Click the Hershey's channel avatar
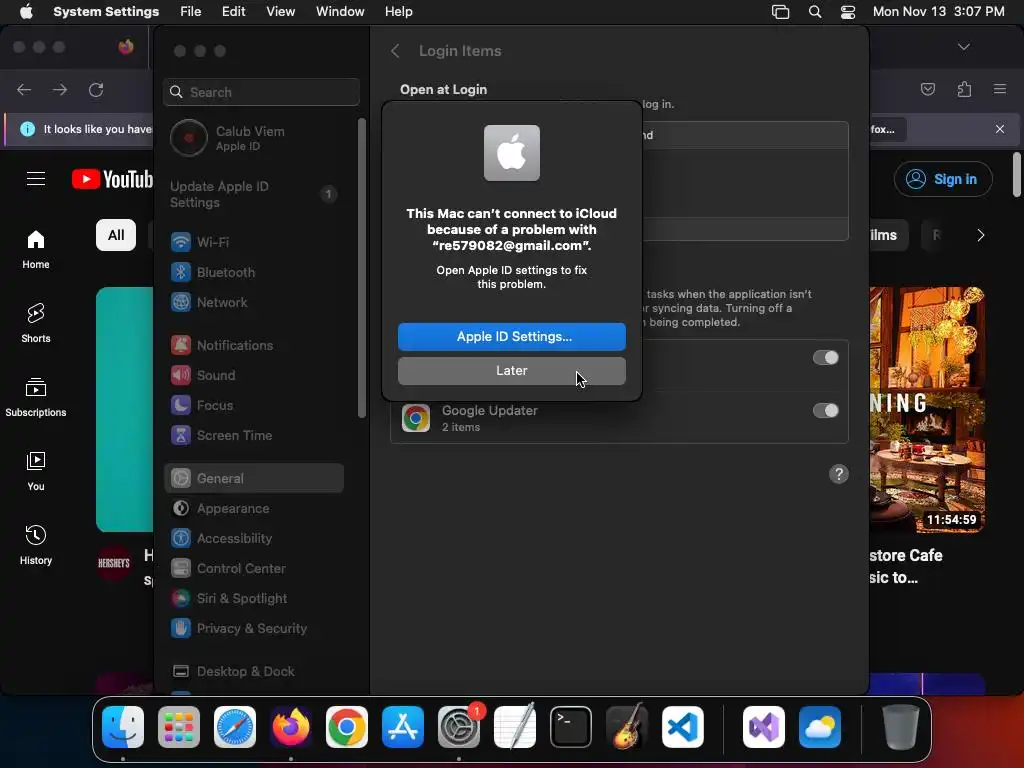The height and width of the screenshot is (768, 1024). pyautogui.click(x=114, y=563)
